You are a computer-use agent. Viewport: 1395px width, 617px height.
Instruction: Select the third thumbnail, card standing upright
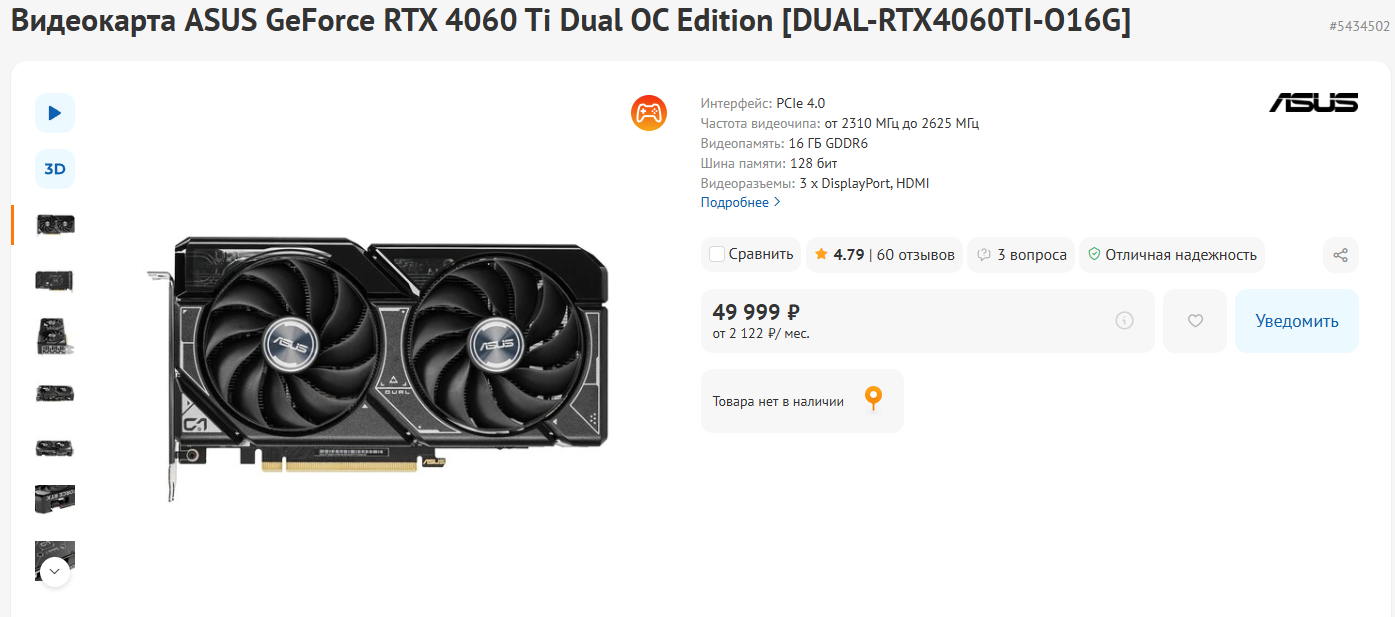(x=55, y=337)
